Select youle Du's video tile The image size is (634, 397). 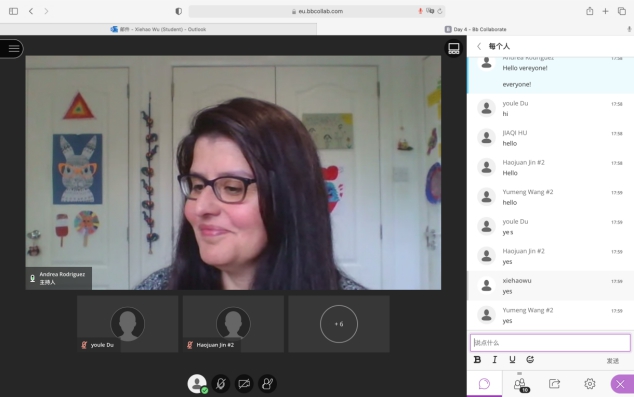pyautogui.click(x=127, y=324)
